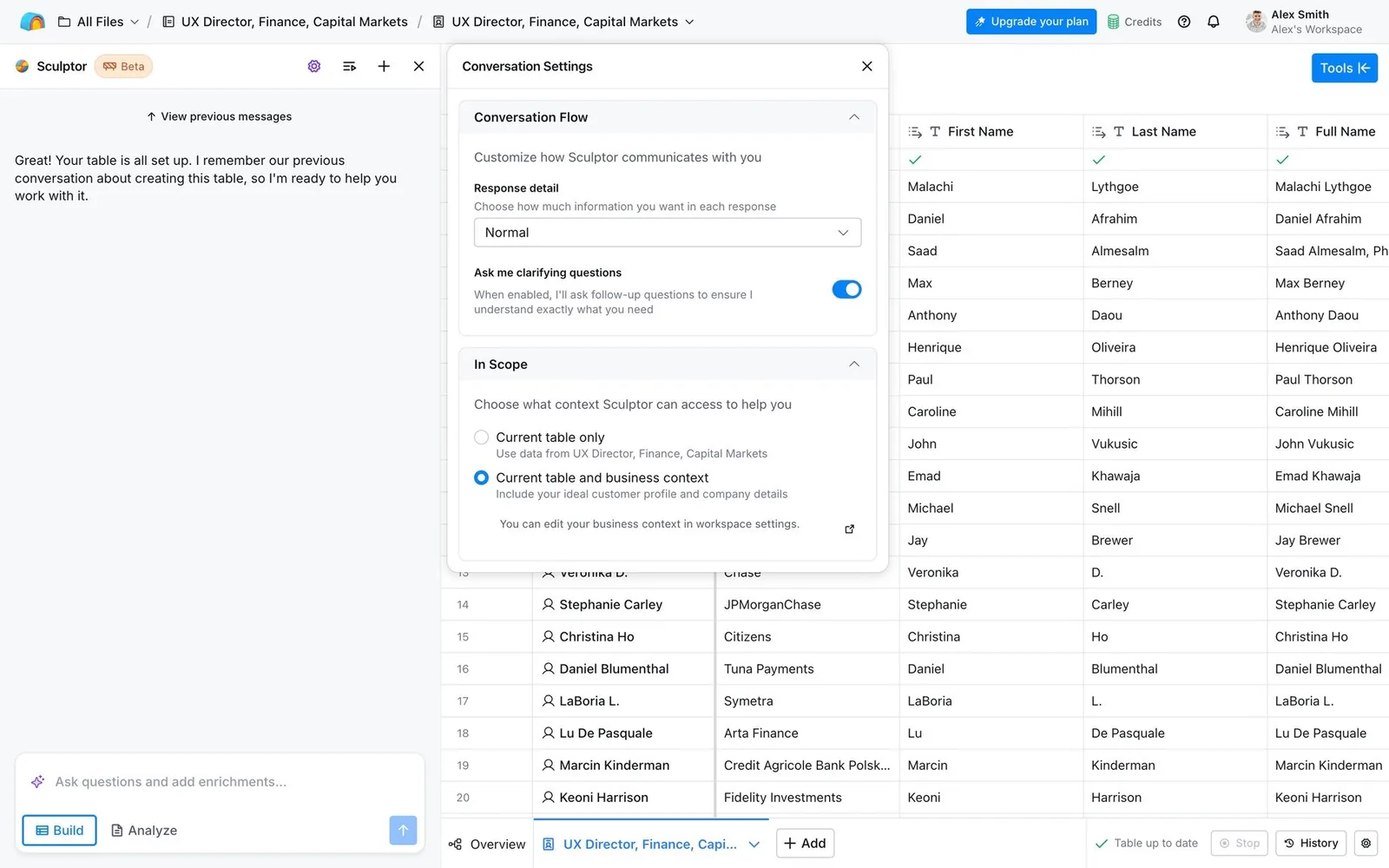
Task: Open the Tools panel button
Action: coord(1345,68)
